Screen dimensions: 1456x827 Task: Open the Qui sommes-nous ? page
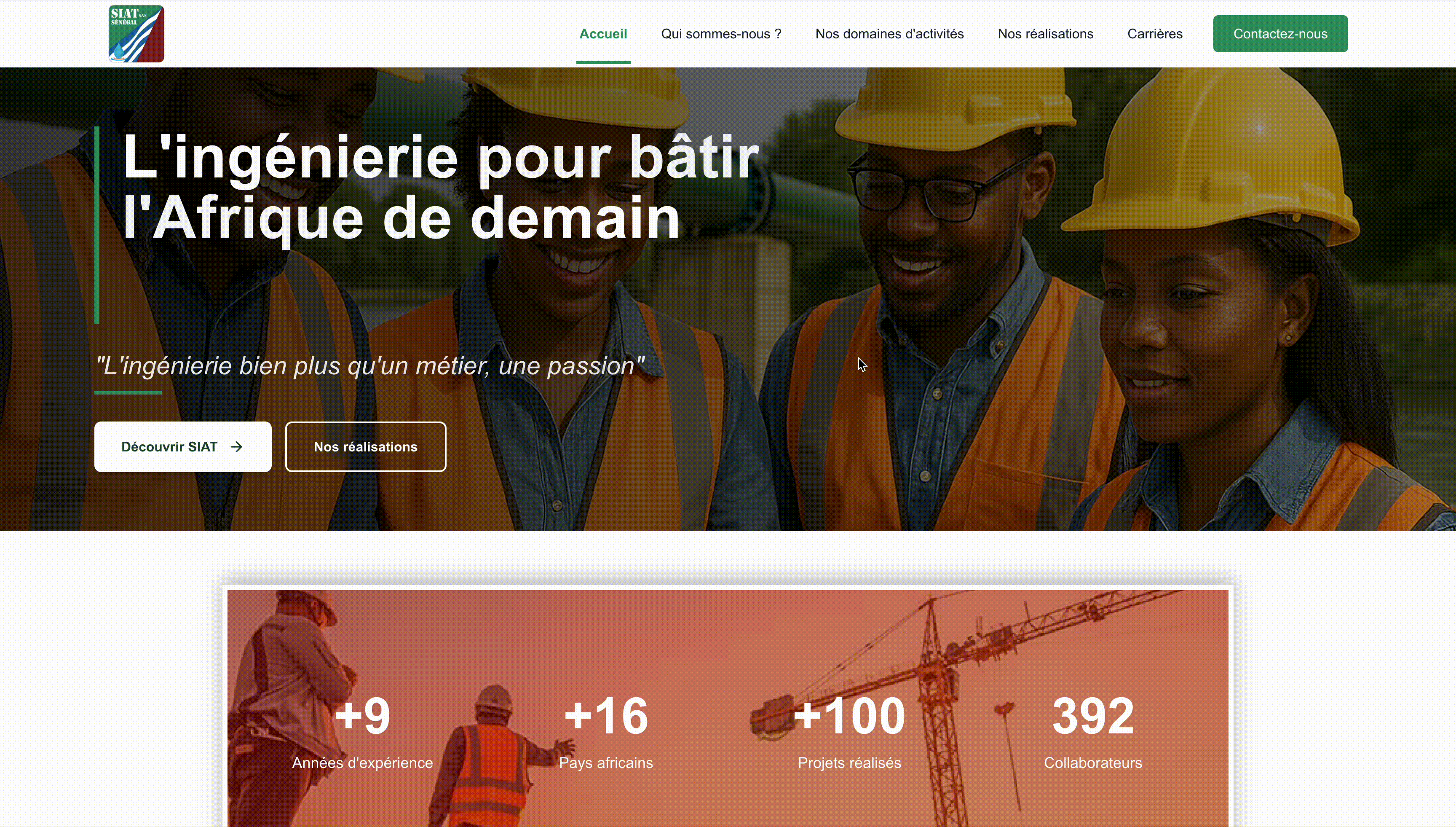click(x=721, y=34)
